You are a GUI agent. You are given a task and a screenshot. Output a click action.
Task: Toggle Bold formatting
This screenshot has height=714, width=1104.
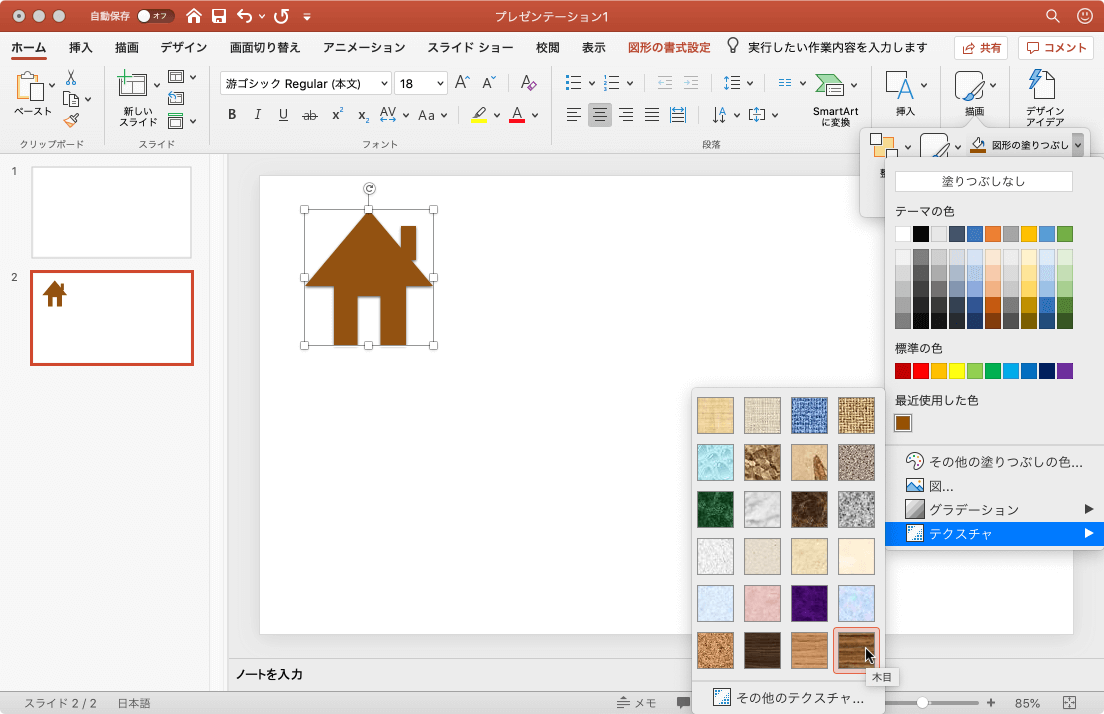coord(232,115)
